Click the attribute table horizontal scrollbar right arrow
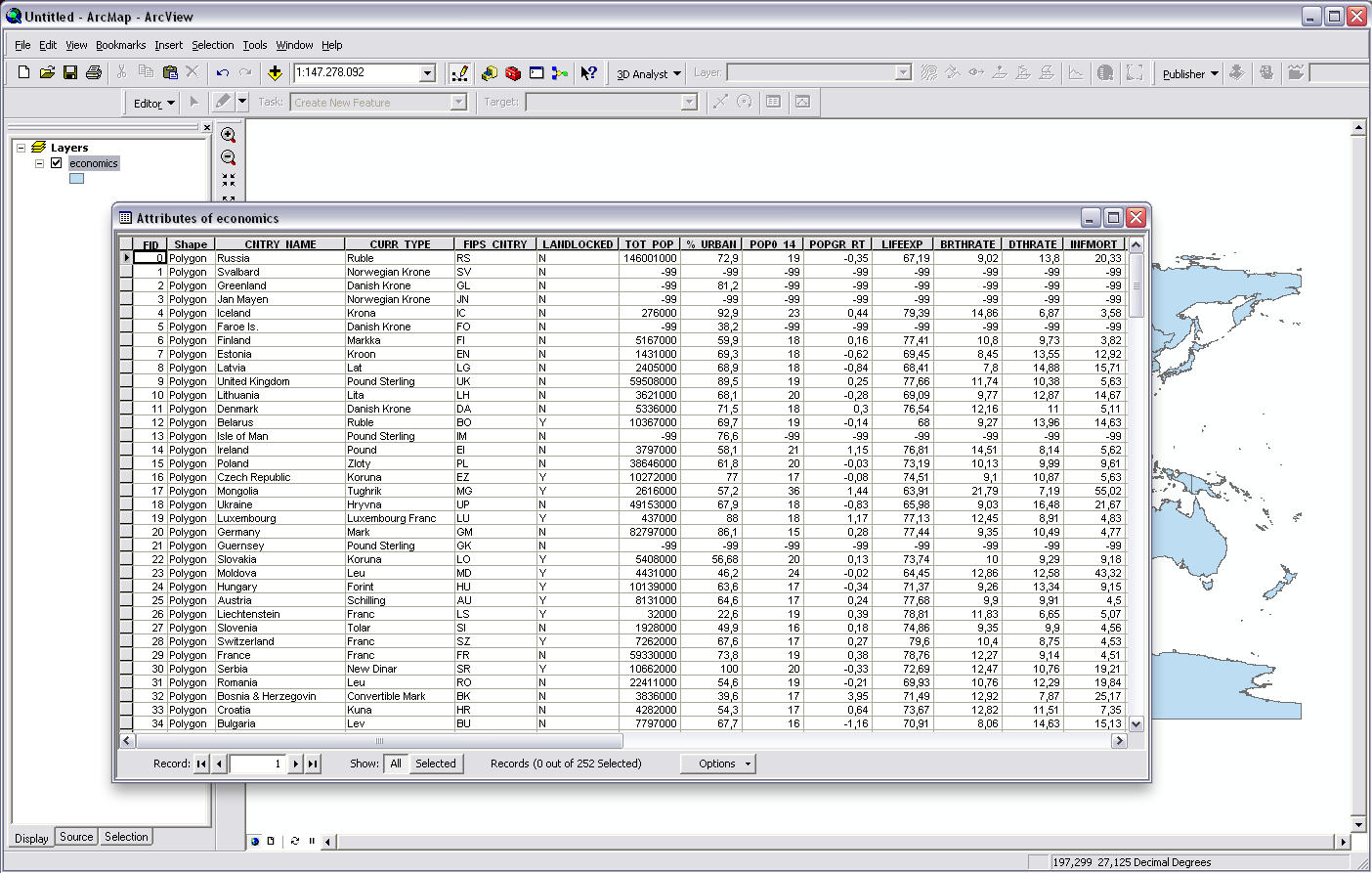Image resolution: width=1372 pixels, height=873 pixels. point(1119,741)
